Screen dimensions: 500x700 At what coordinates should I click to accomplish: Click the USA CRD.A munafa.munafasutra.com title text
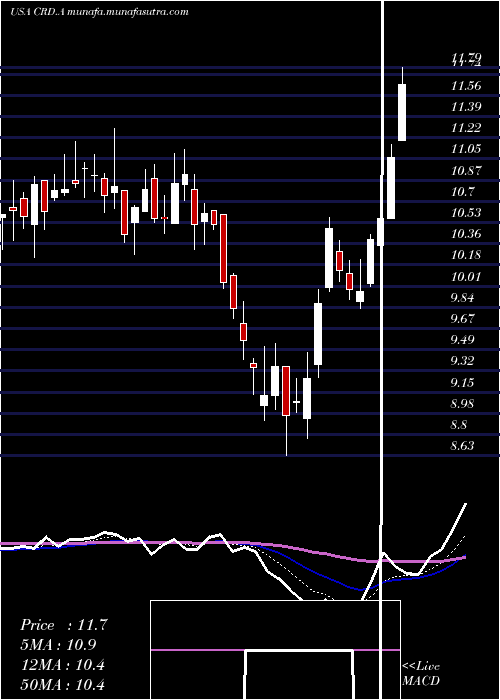click(x=99, y=12)
